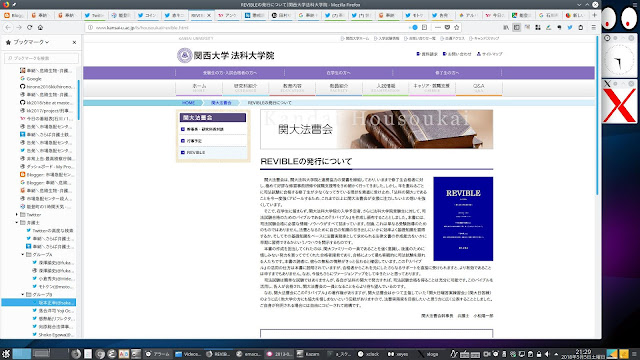Expand the Twitter bookmark folder
This screenshot has height=360, width=640.
17,215
